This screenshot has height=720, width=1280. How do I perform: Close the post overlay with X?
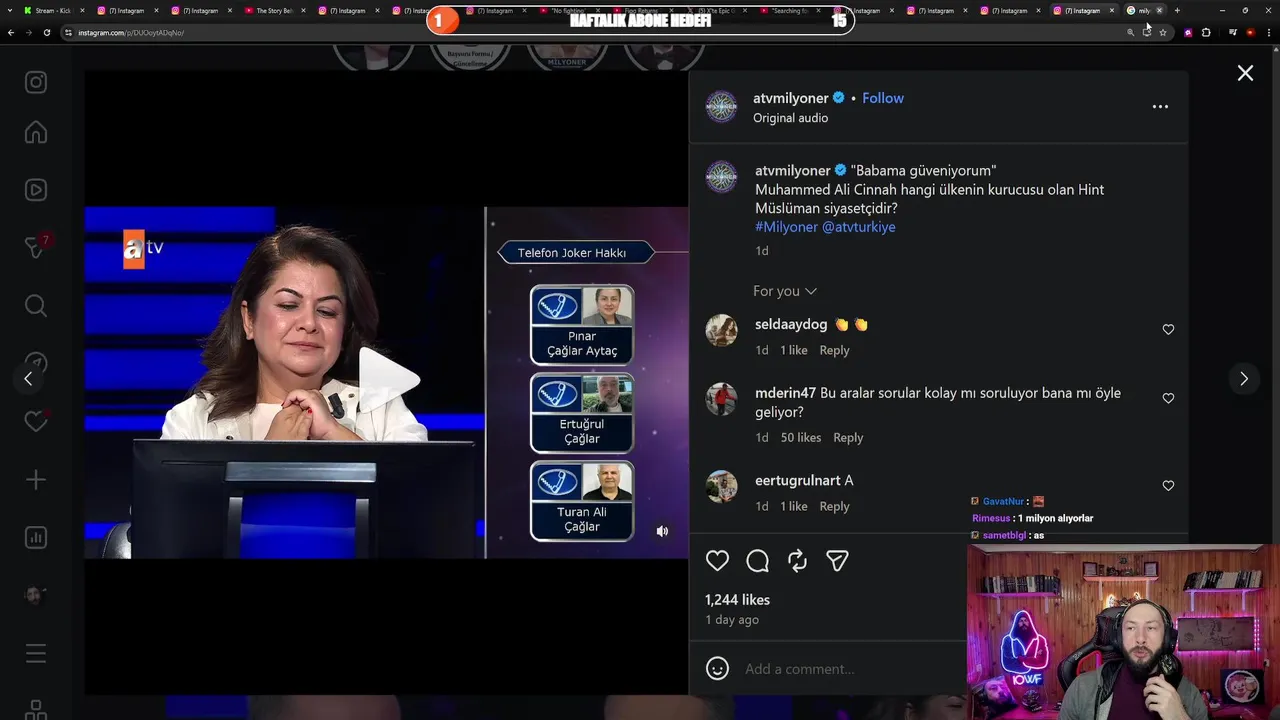pyautogui.click(x=1245, y=73)
